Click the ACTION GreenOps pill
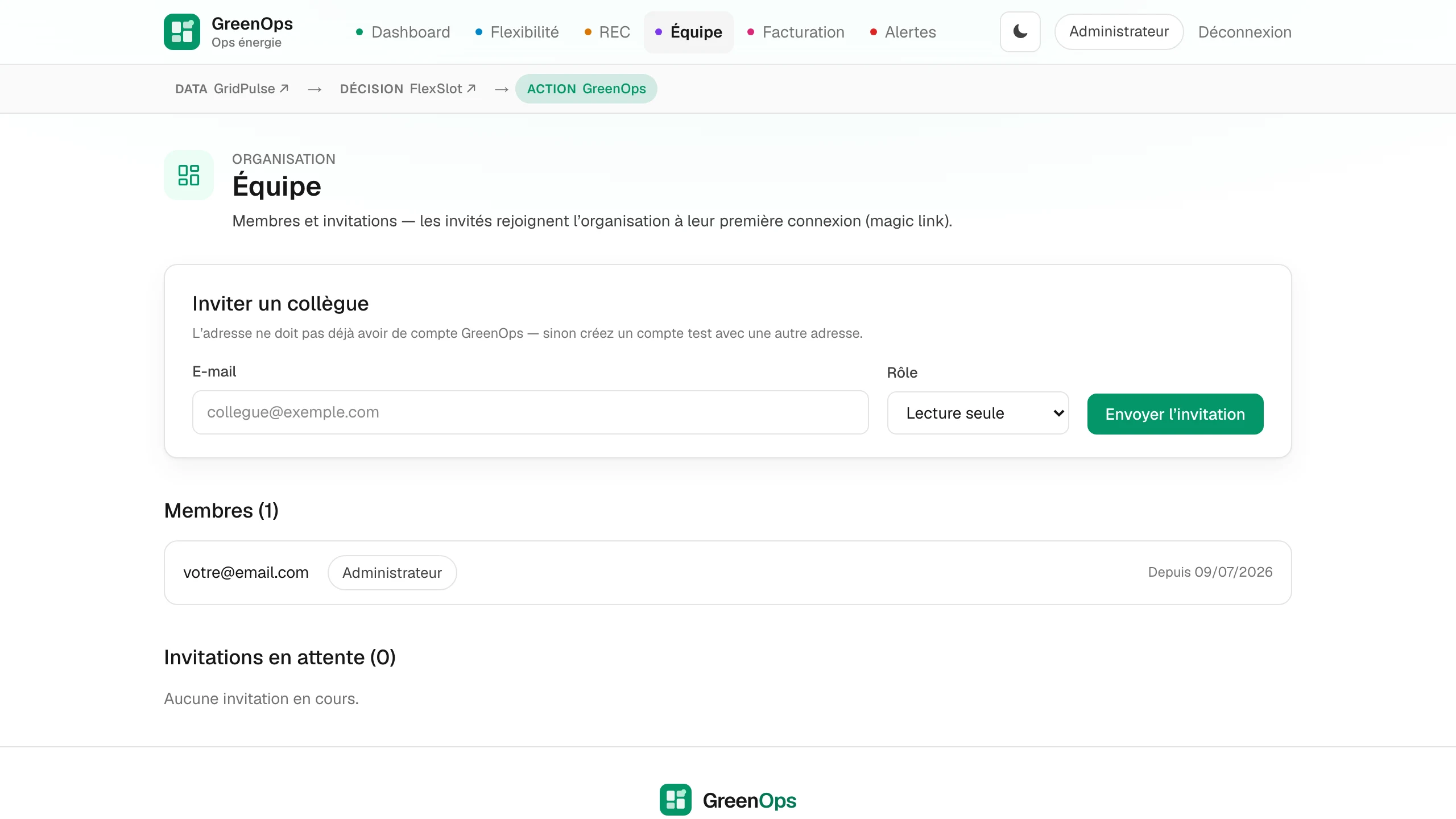 point(586,89)
